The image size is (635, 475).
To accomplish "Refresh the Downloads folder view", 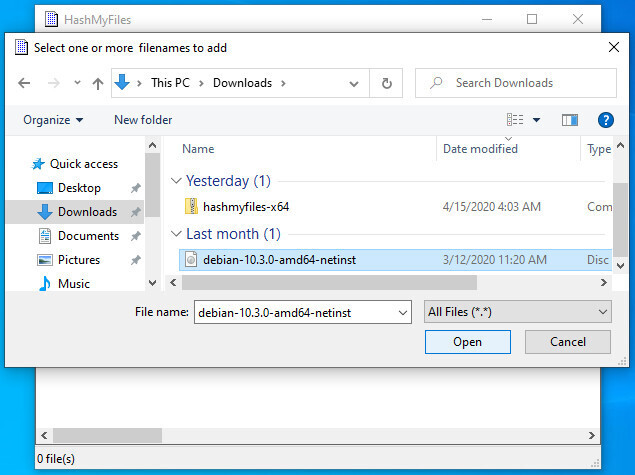I will (387, 83).
